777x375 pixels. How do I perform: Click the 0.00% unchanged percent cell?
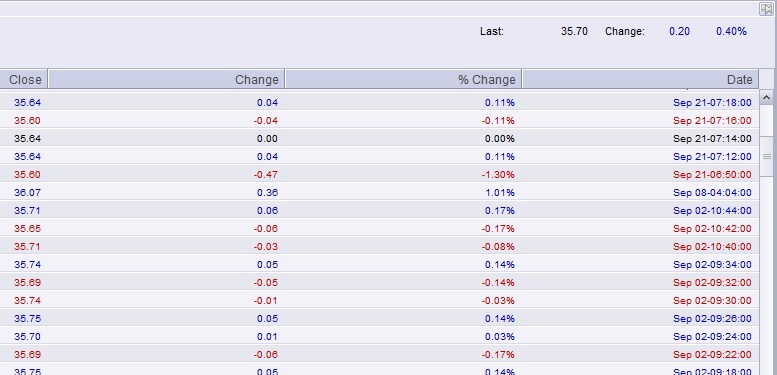coord(500,139)
